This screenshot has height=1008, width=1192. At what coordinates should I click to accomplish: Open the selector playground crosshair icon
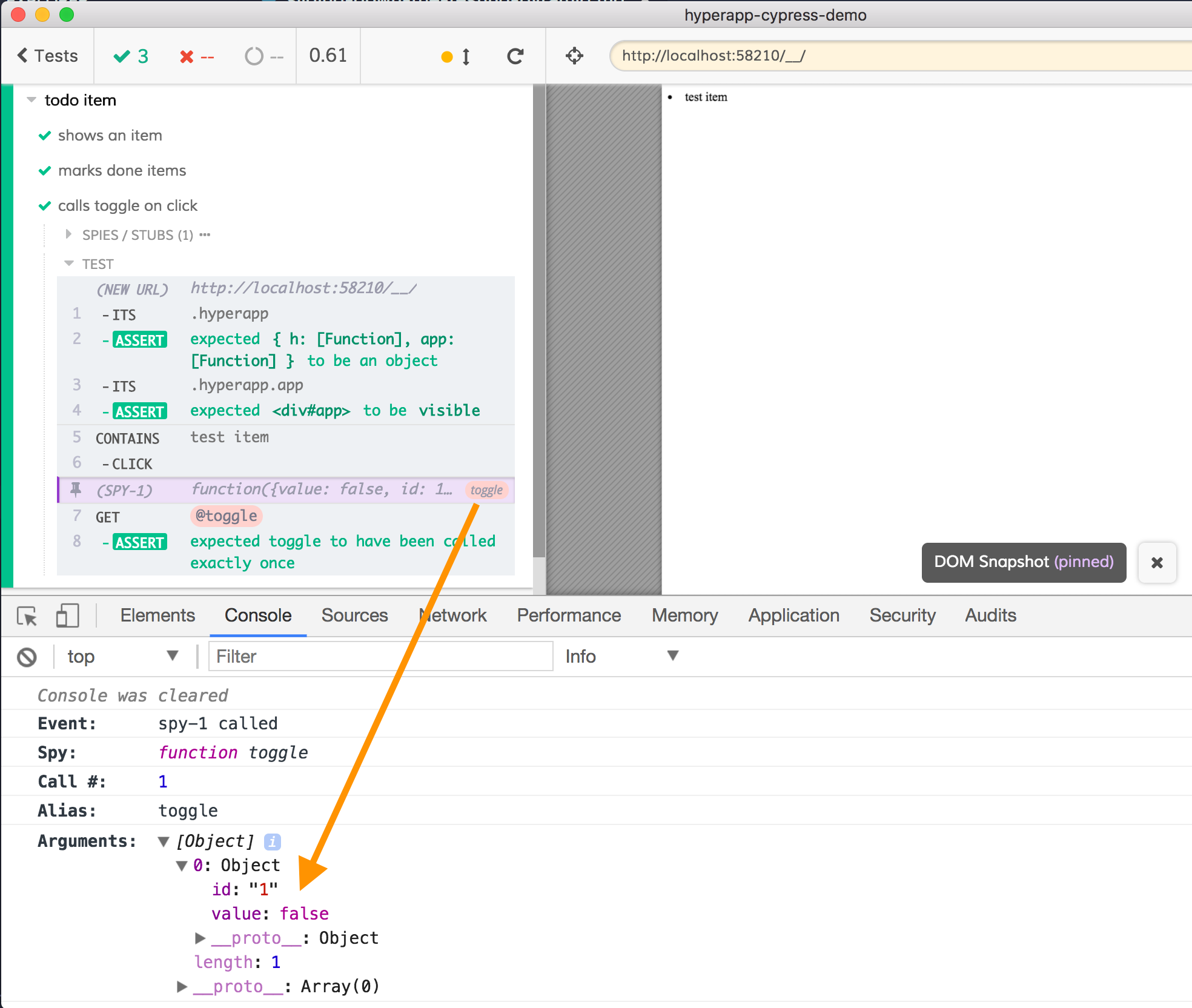(x=574, y=56)
